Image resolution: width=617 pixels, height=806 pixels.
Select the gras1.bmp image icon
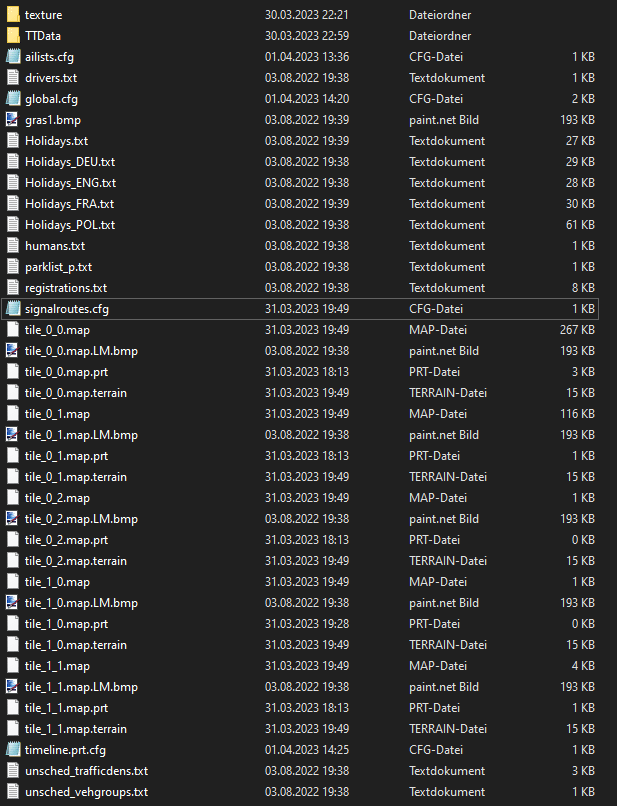coord(13,120)
